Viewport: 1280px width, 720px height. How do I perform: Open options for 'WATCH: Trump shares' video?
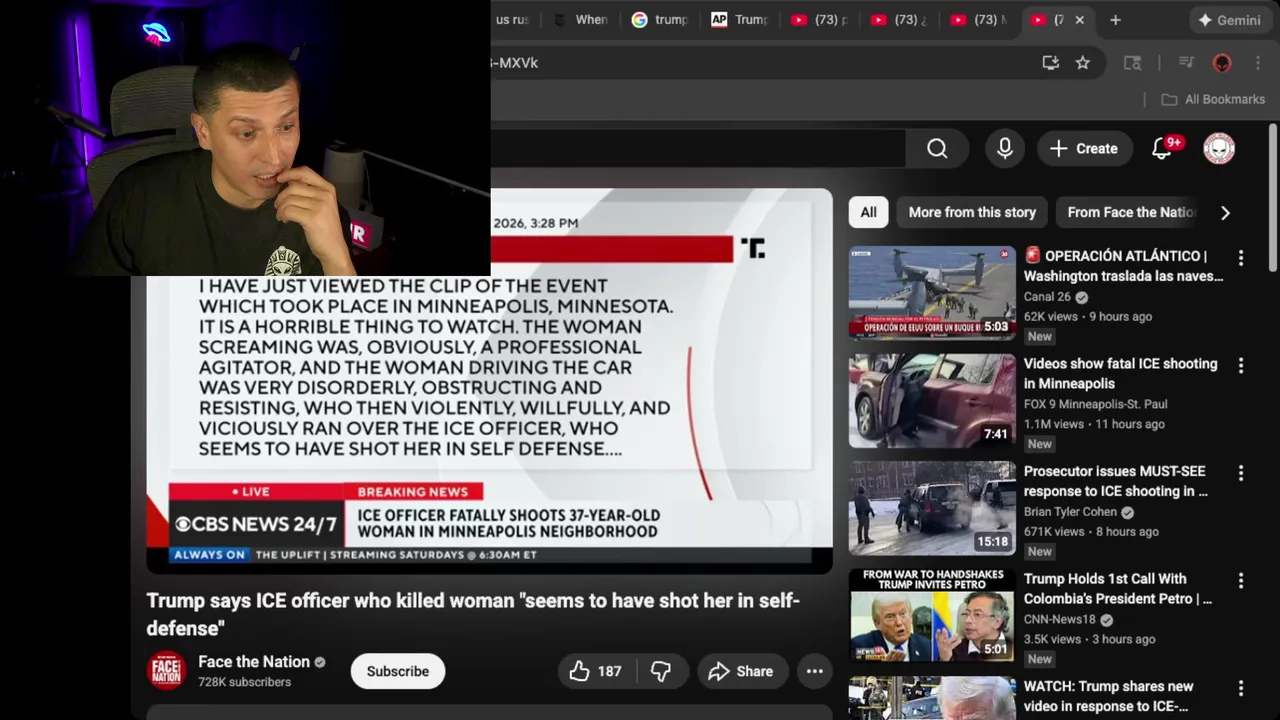[x=1241, y=688]
